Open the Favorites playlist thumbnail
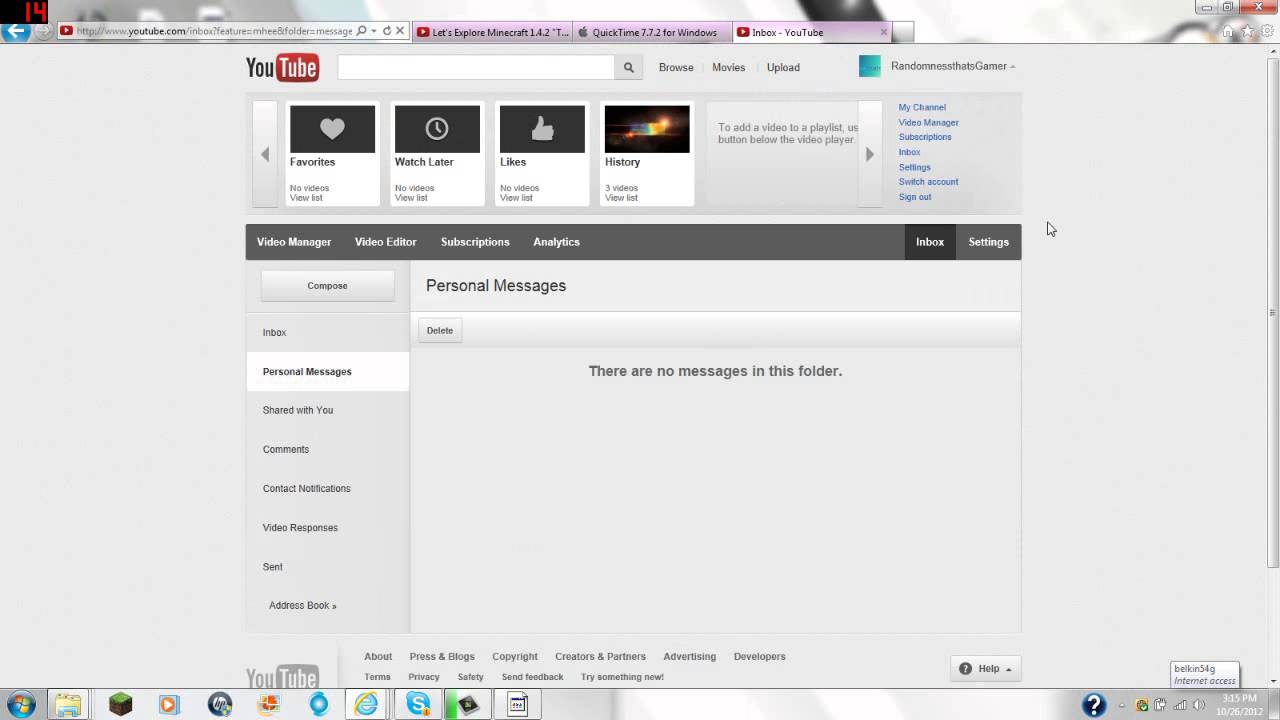 (x=332, y=129)
